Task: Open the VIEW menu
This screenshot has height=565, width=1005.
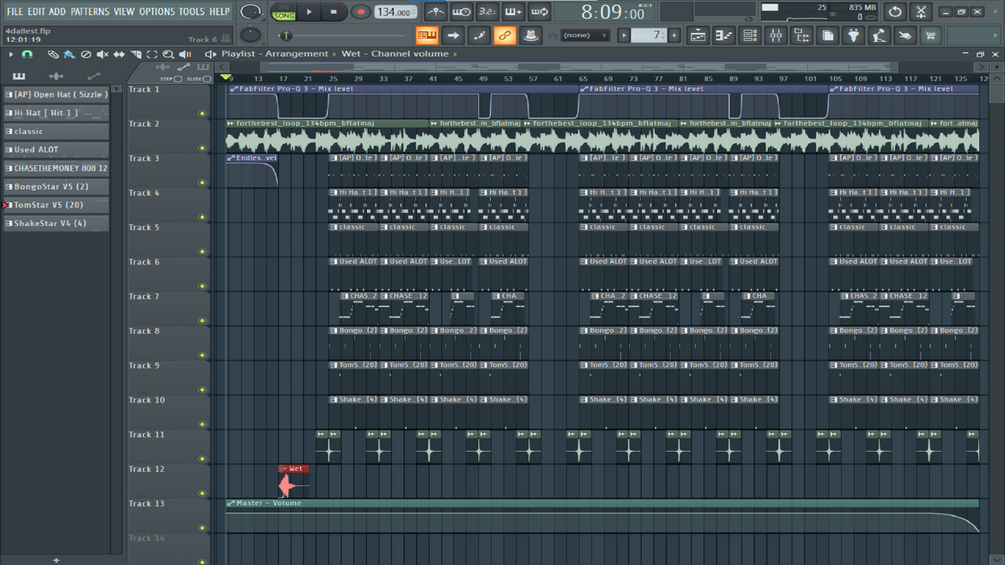Action: (124, 12)
